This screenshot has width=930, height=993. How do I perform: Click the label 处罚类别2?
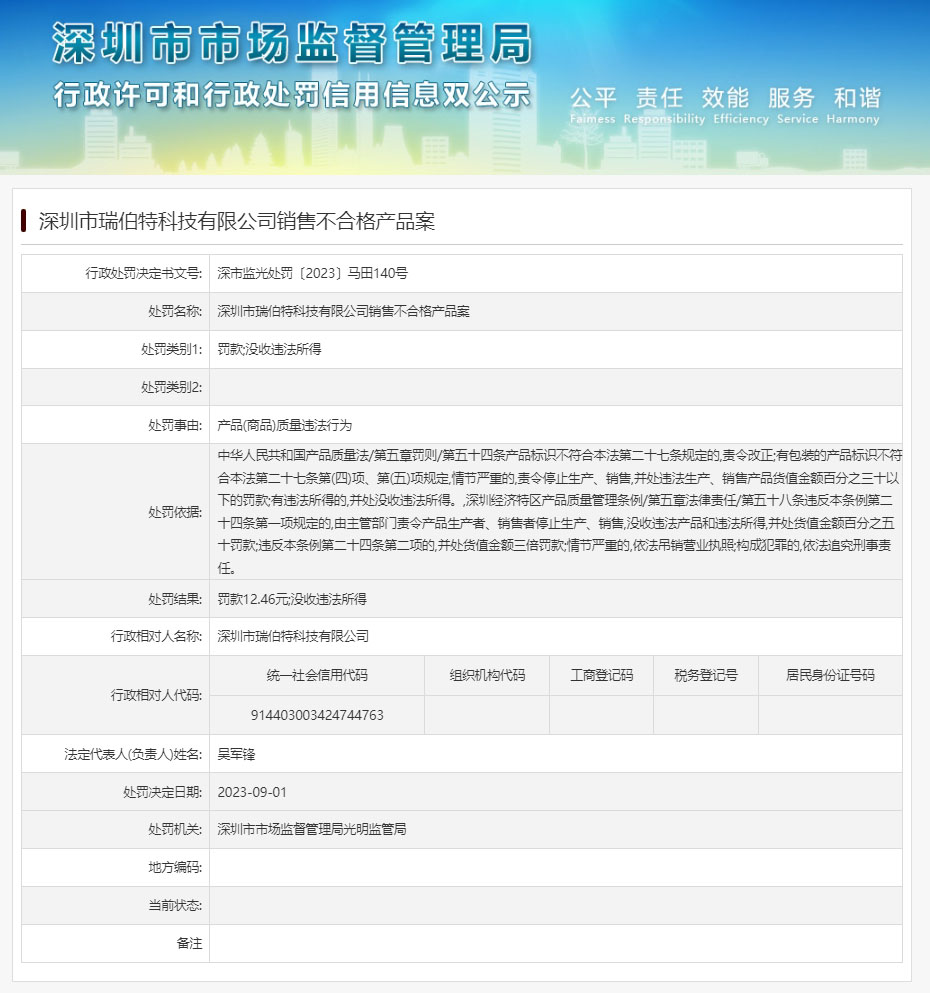(172, 387)
